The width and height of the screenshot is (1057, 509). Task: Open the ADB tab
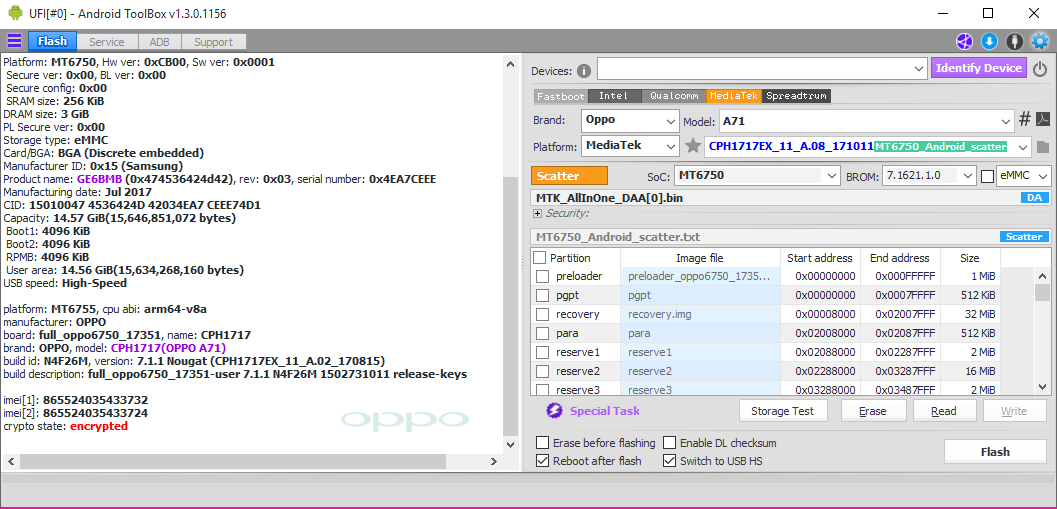point(160,42)
